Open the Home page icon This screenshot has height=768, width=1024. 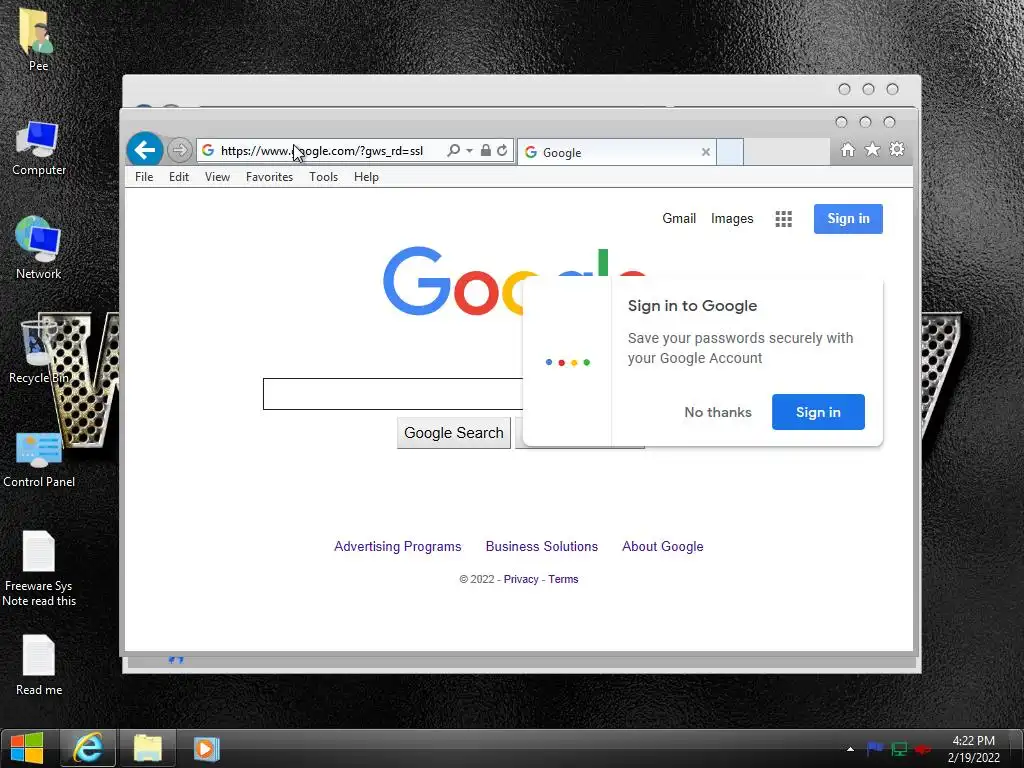[848, 150]
